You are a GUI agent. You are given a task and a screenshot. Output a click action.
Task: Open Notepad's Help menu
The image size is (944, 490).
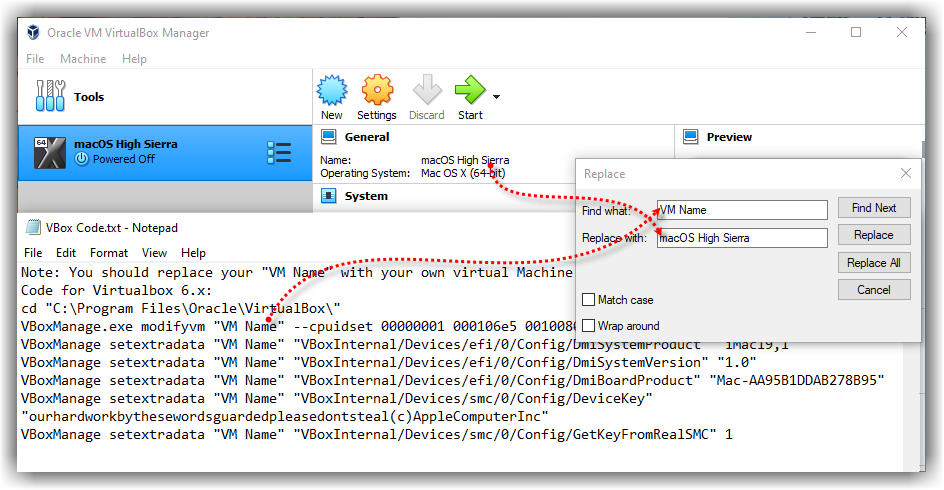point(193,253)
